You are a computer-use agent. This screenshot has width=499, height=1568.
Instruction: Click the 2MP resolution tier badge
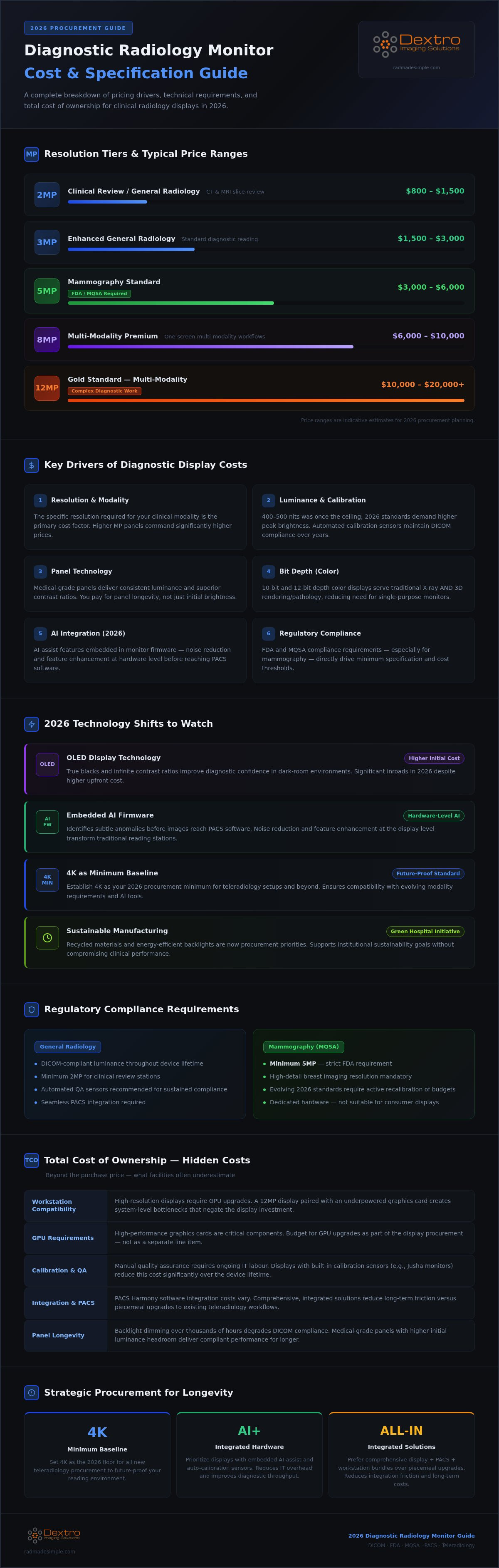click(47, 195)
